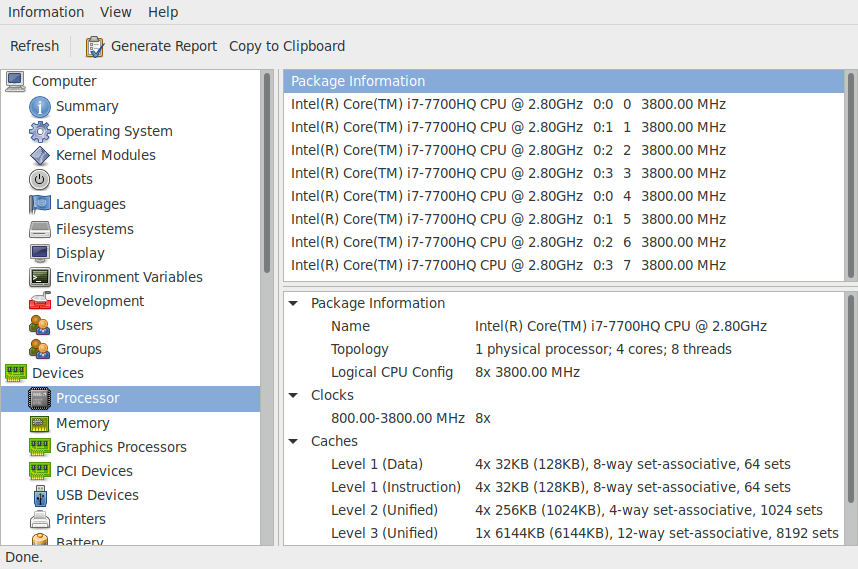858x569 pixels.
Task: Show the Environment Variables page
Action: point(130,277)
